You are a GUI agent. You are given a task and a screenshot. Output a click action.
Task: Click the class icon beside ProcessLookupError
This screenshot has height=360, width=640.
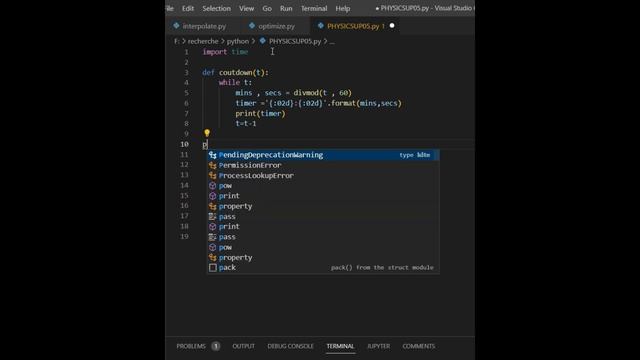pyautogui.click(x=212, y=176)
